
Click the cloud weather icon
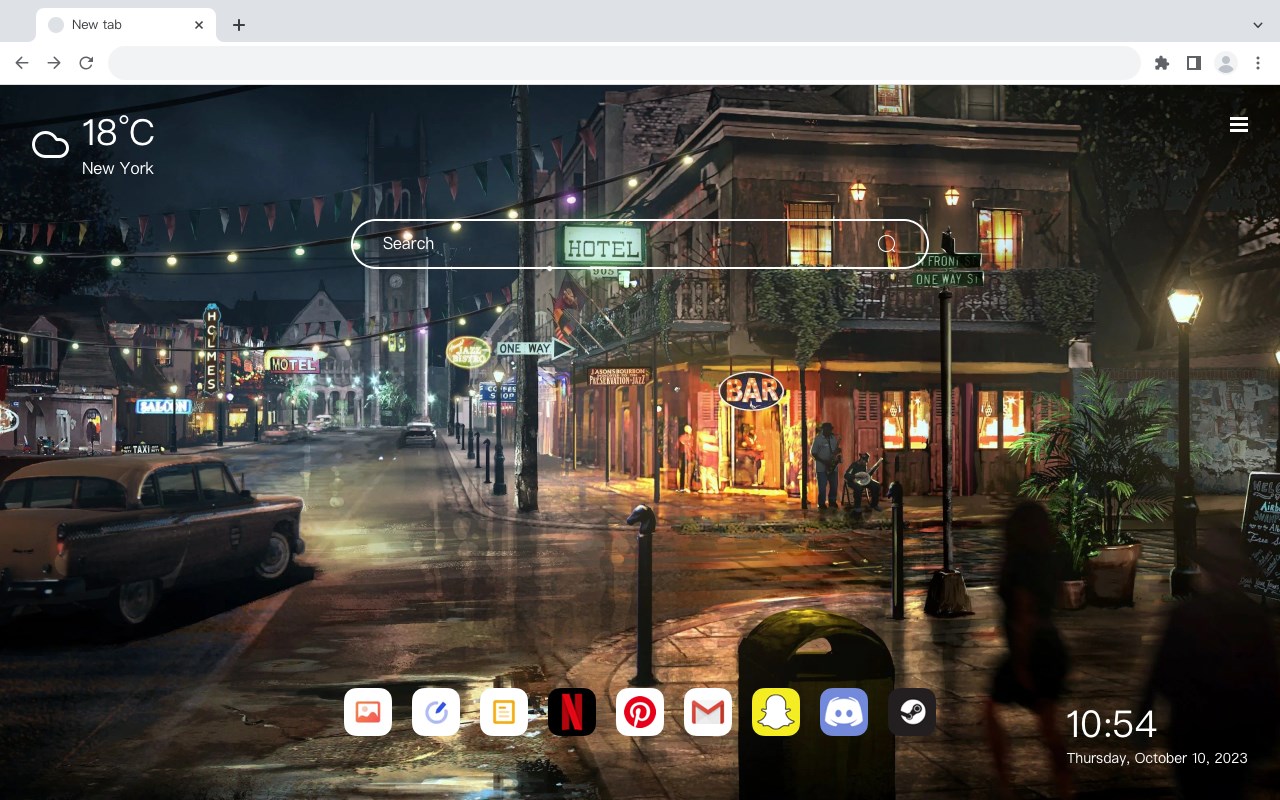pos(50,145)
